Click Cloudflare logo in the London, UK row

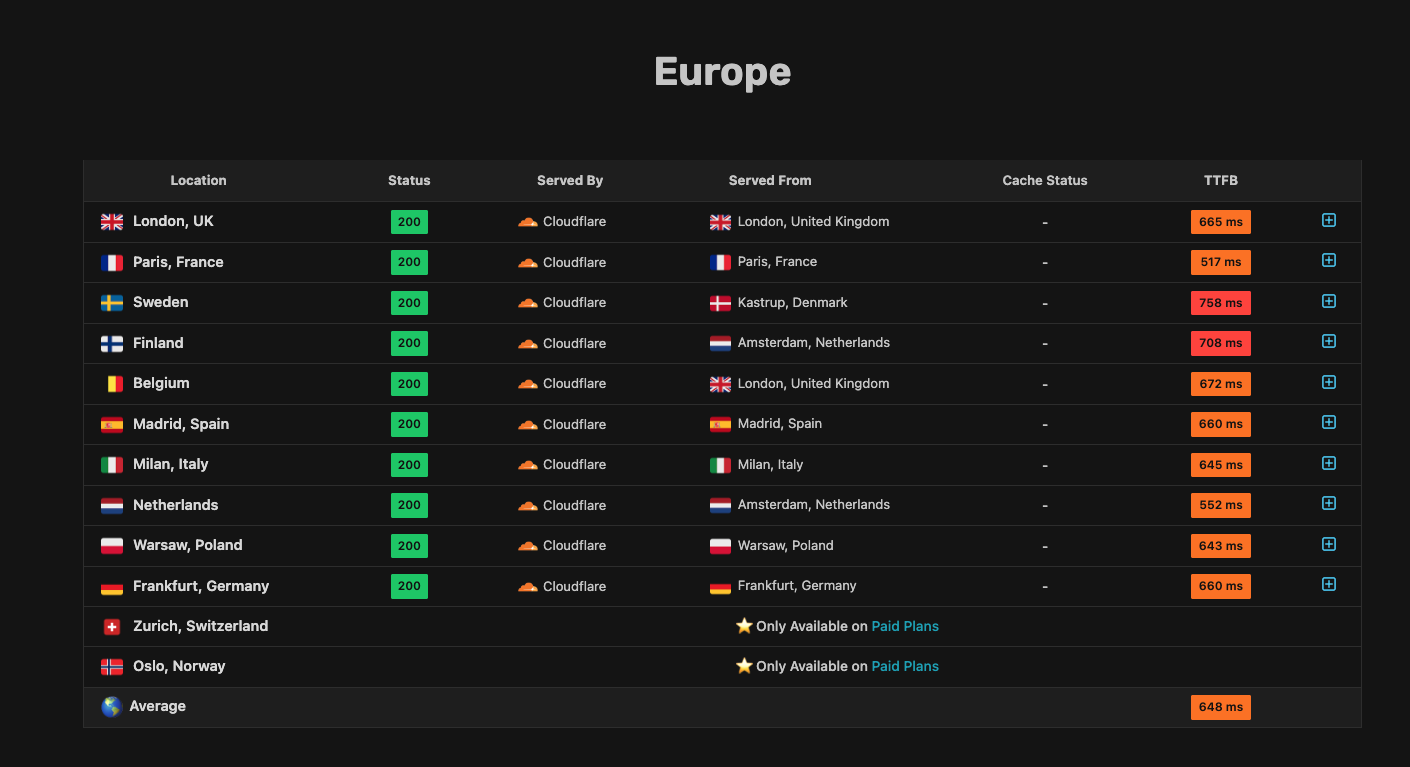[528, 222]
